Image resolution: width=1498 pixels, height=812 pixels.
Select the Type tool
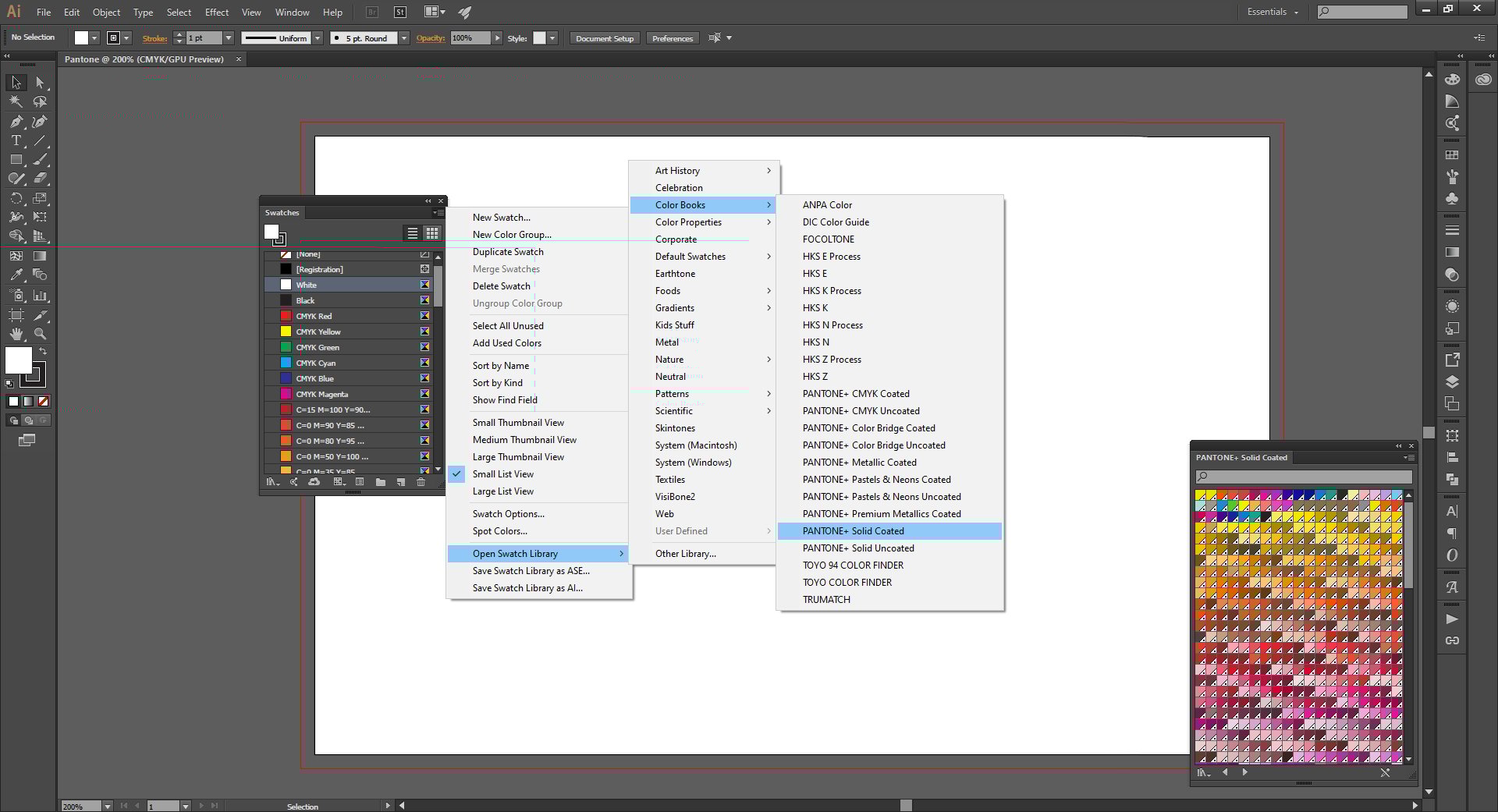(x=16, y=140)
